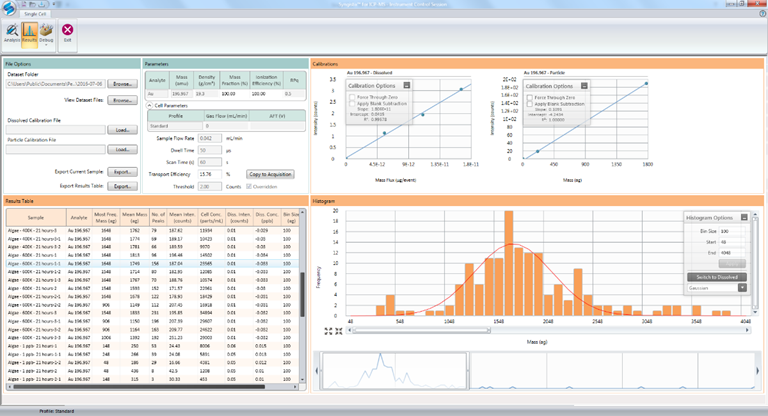Click the tallest histogram bar

point(509,263)
